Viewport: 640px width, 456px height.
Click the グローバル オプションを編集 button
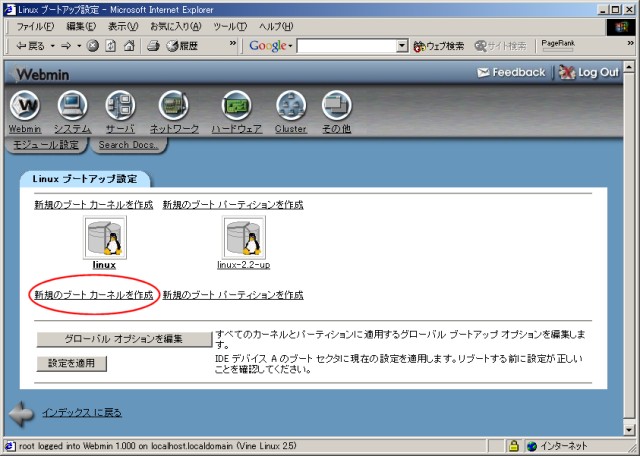pyautogui.click(x=124, y=339)
